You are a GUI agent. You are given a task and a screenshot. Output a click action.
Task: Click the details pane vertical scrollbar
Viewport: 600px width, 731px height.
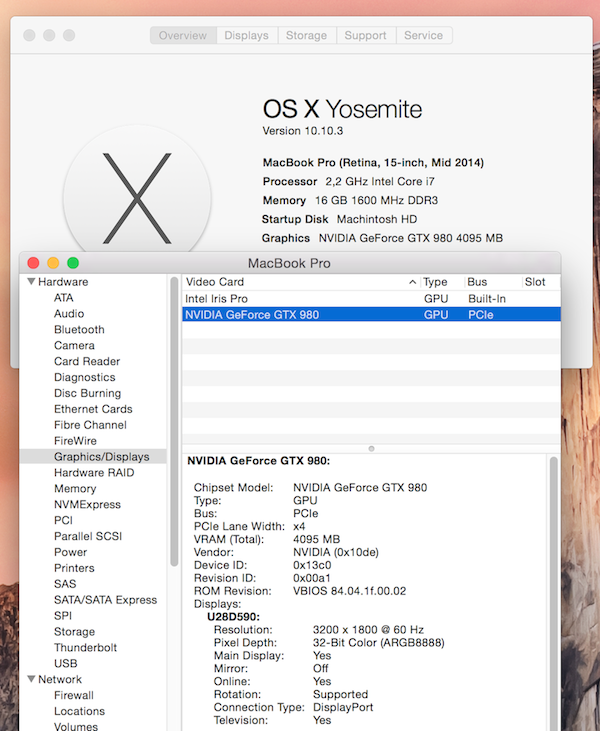point(553,592)
